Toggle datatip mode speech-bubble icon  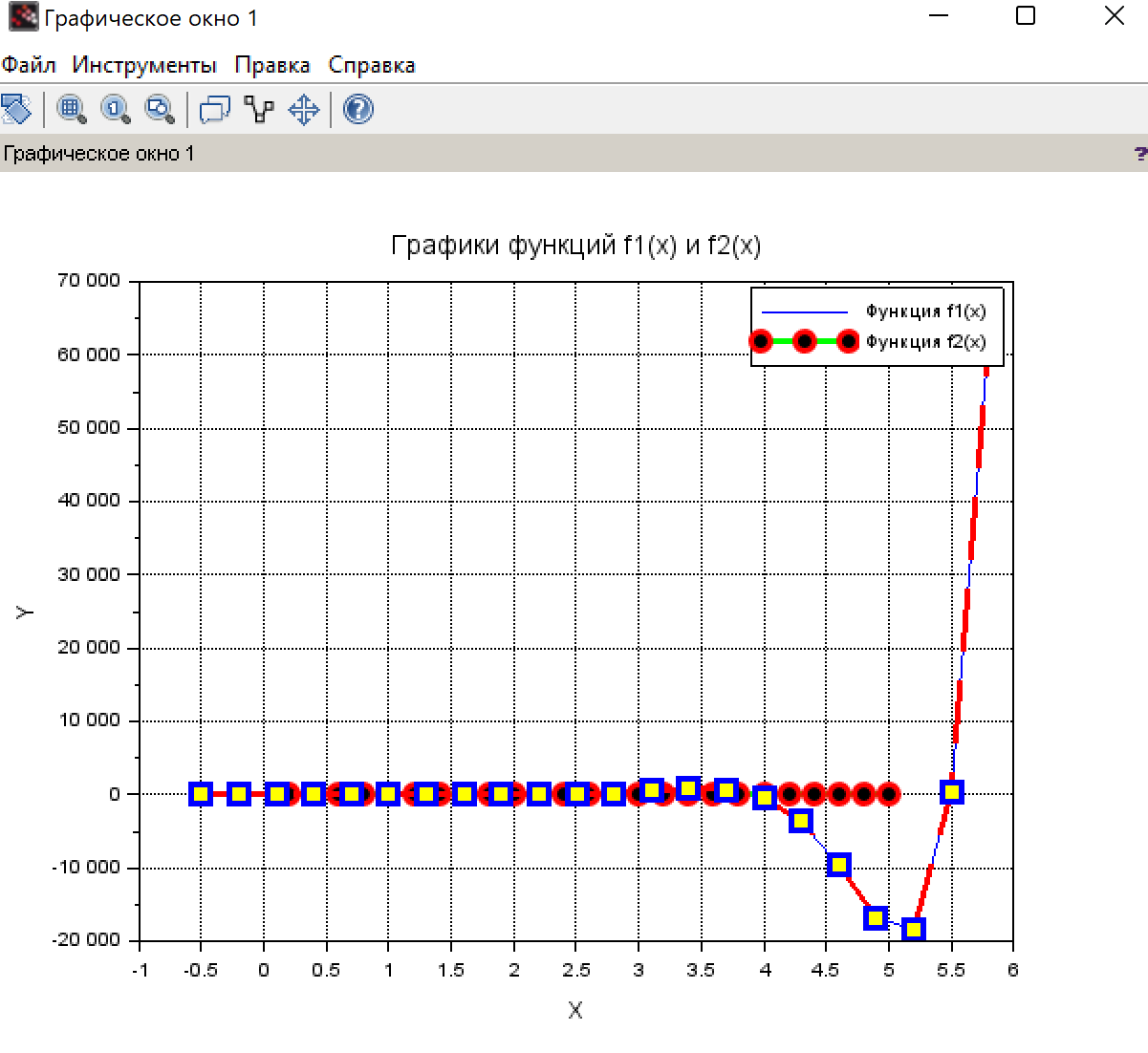click(x=215, y=110)
